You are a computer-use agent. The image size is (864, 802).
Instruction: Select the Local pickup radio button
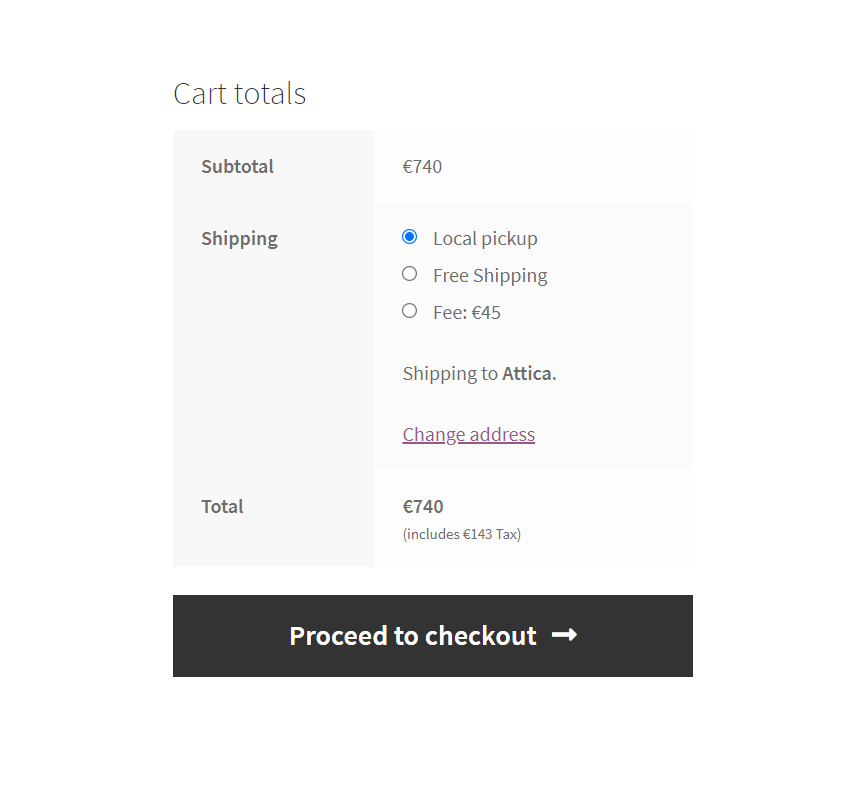[409, 237]
